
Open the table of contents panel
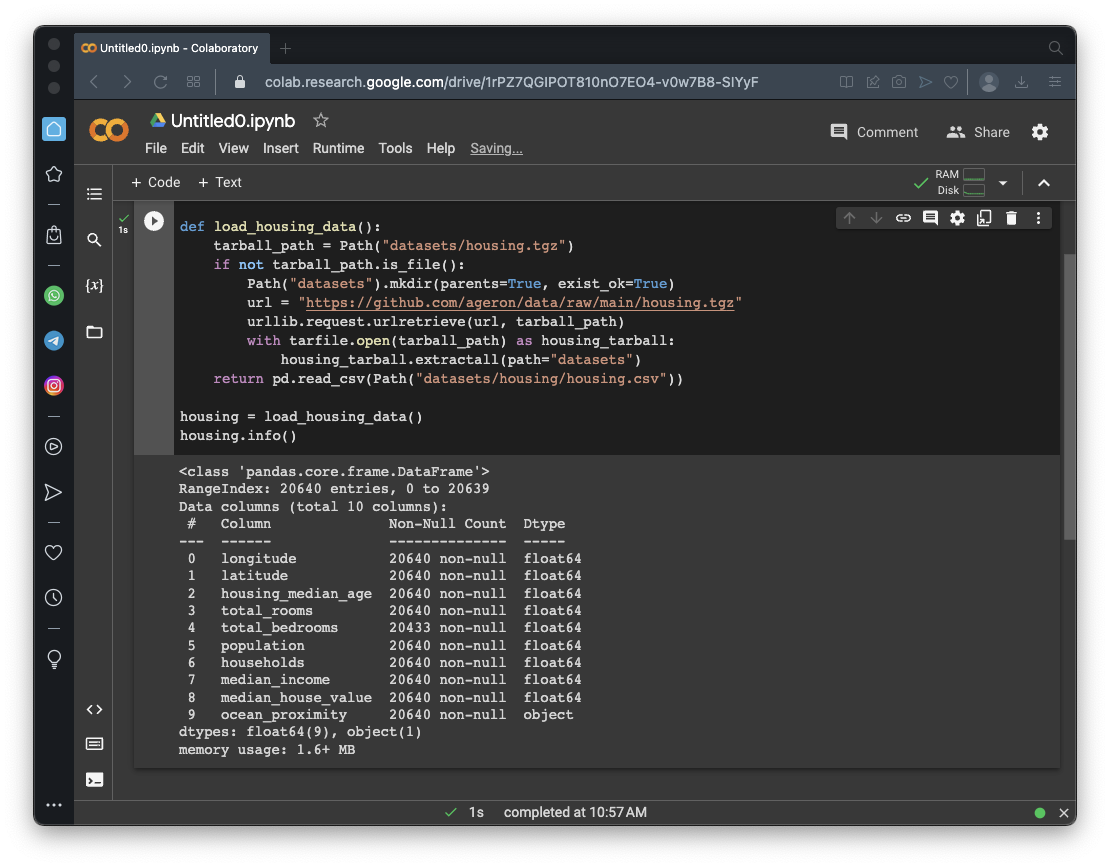[94, 194]
